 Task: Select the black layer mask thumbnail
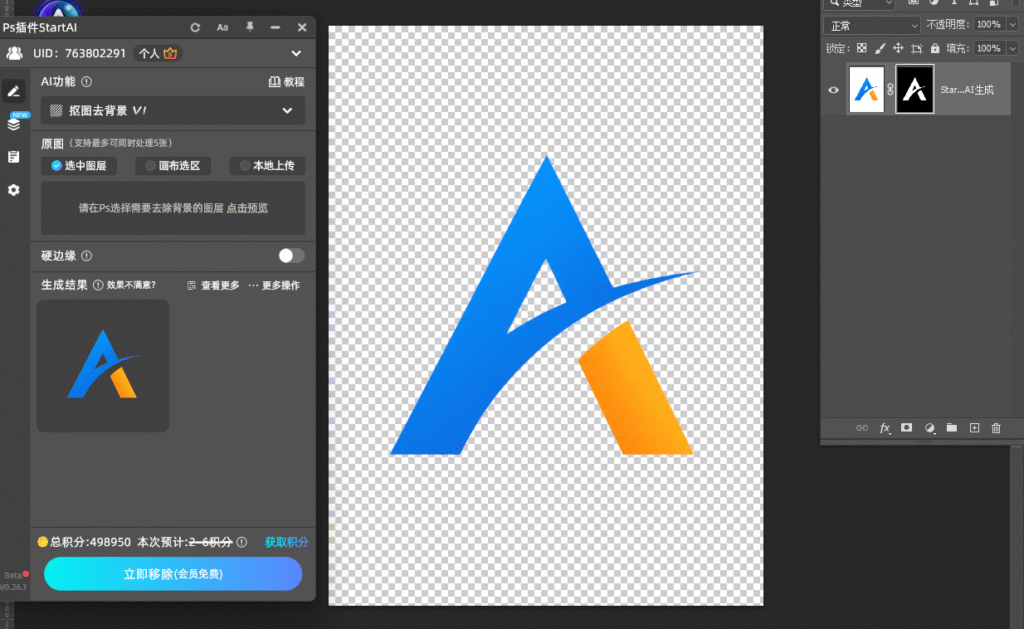coord(914,89)
